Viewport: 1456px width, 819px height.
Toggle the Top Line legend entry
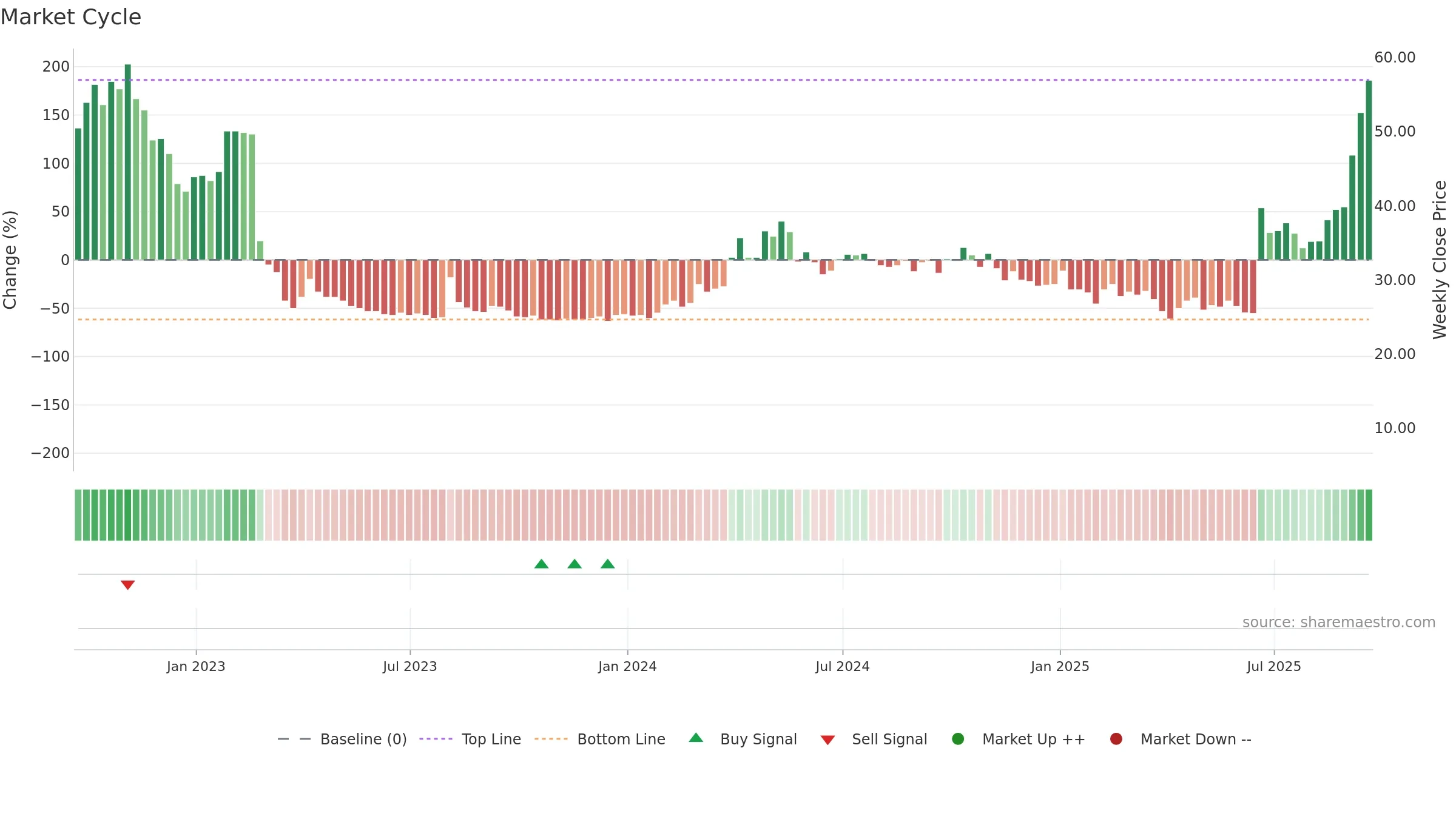[x=470, y=739]
